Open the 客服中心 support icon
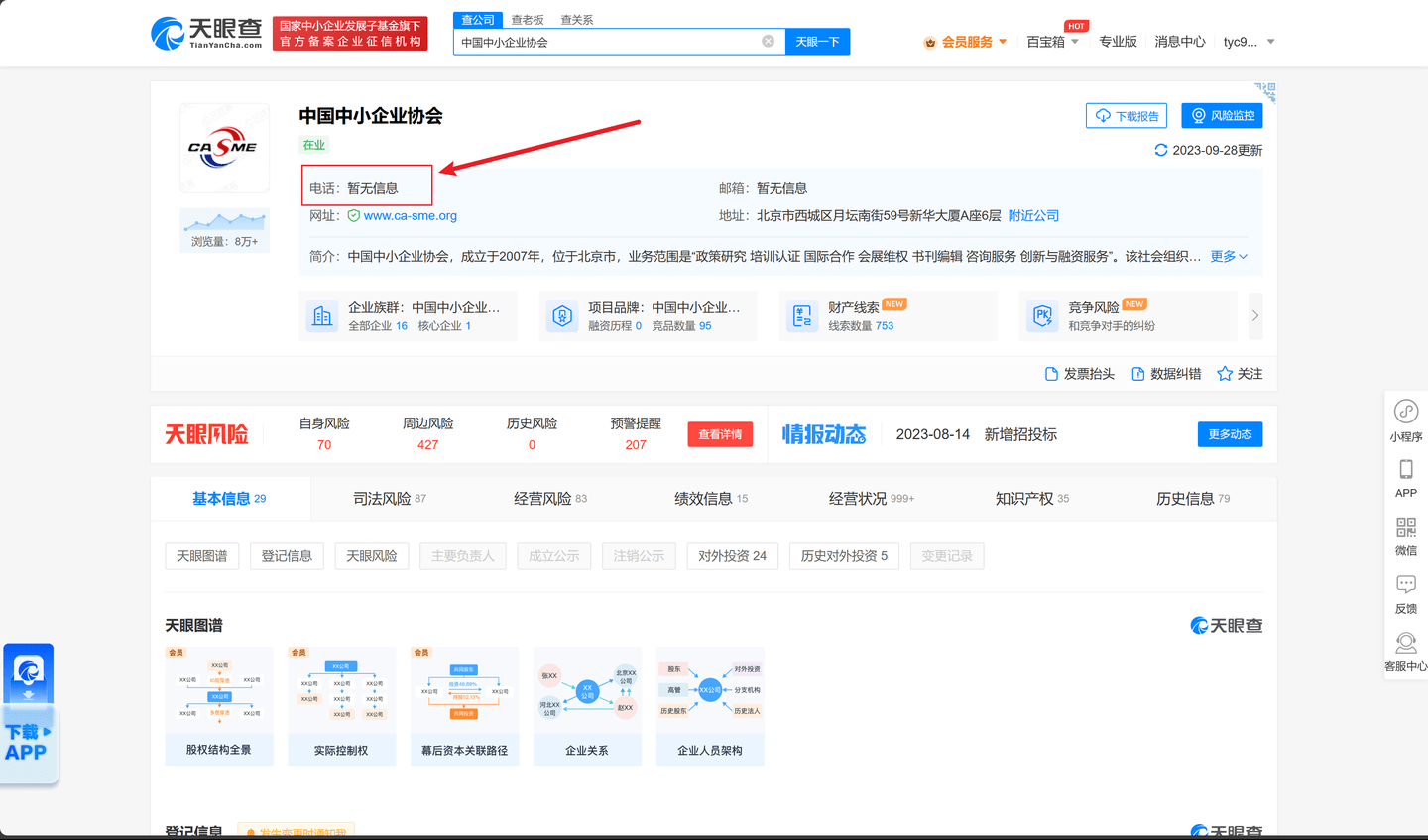The height and width of the screenshot is (840, 1428). point(1406,643)
